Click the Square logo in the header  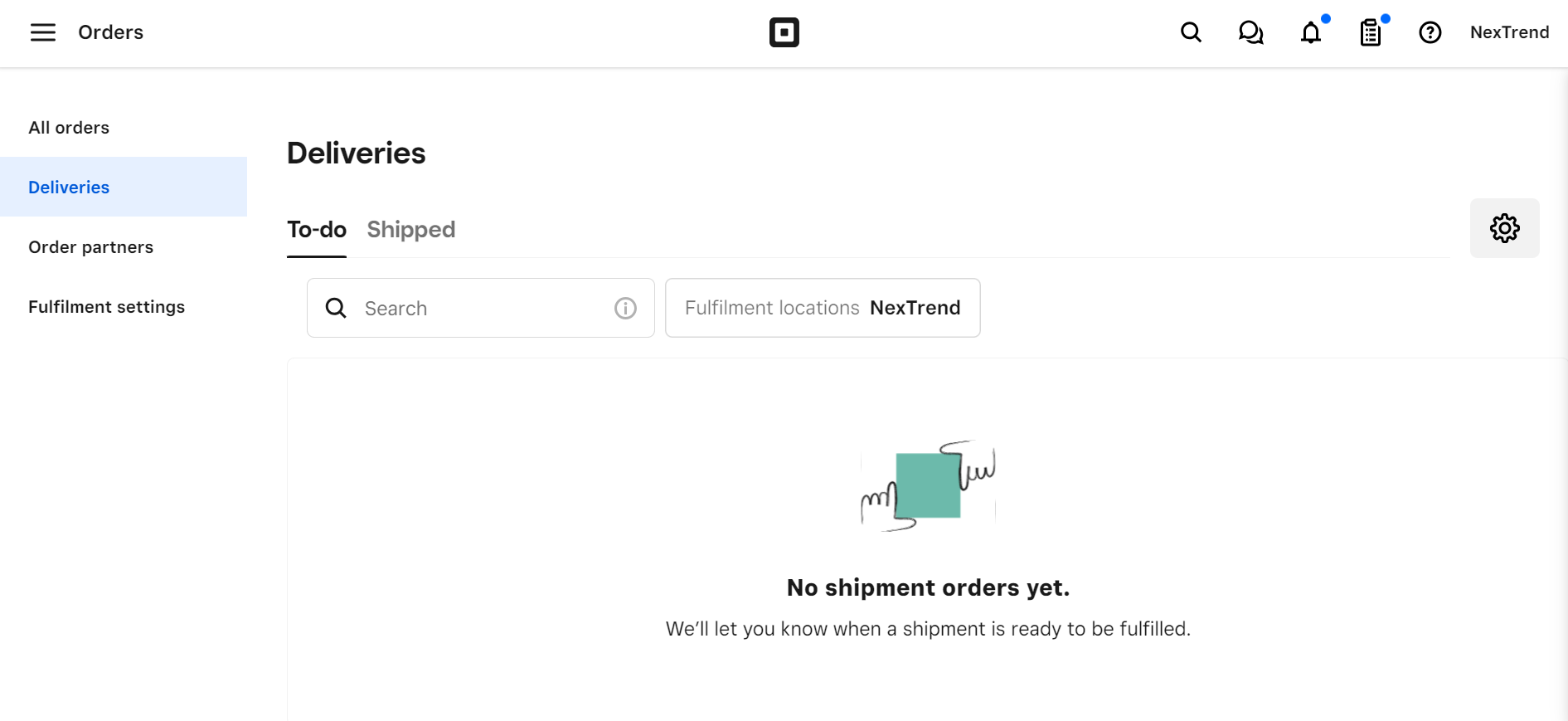[784, 32]
